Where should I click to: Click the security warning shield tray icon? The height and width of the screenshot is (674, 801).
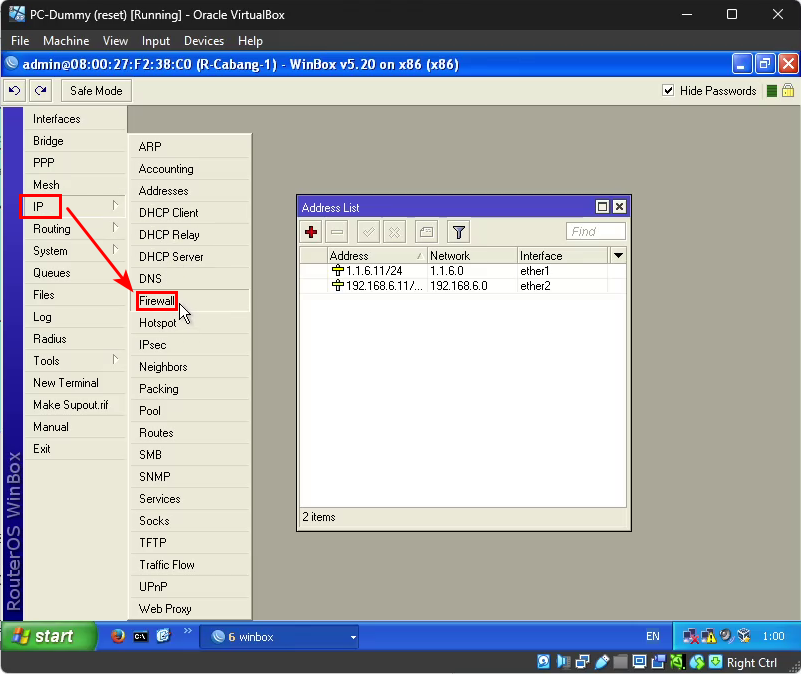(x=709, y=636)
